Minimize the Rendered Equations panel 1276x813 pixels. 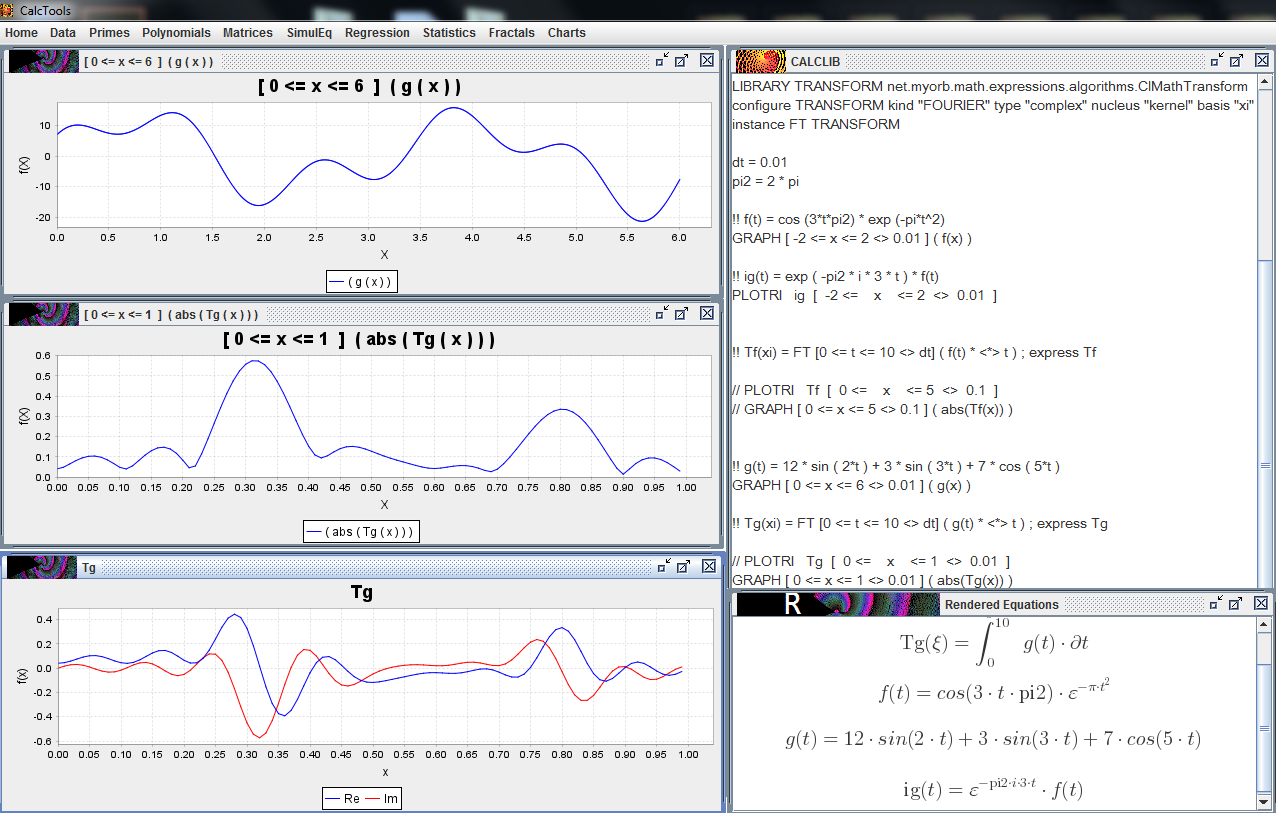pyautogui.click(x=1216, y=603)
